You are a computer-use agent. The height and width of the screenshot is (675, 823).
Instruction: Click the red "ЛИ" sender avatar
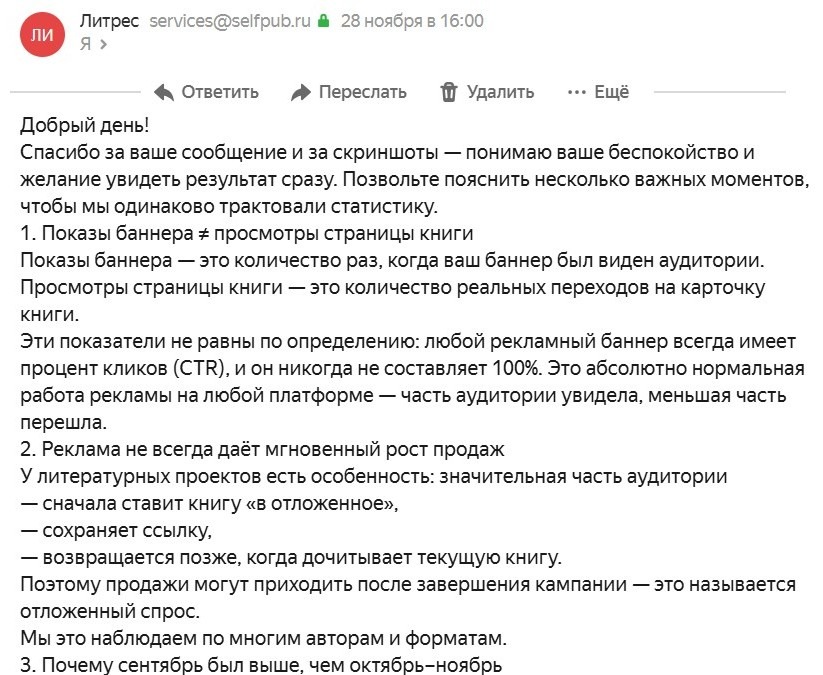click(42, 36)
